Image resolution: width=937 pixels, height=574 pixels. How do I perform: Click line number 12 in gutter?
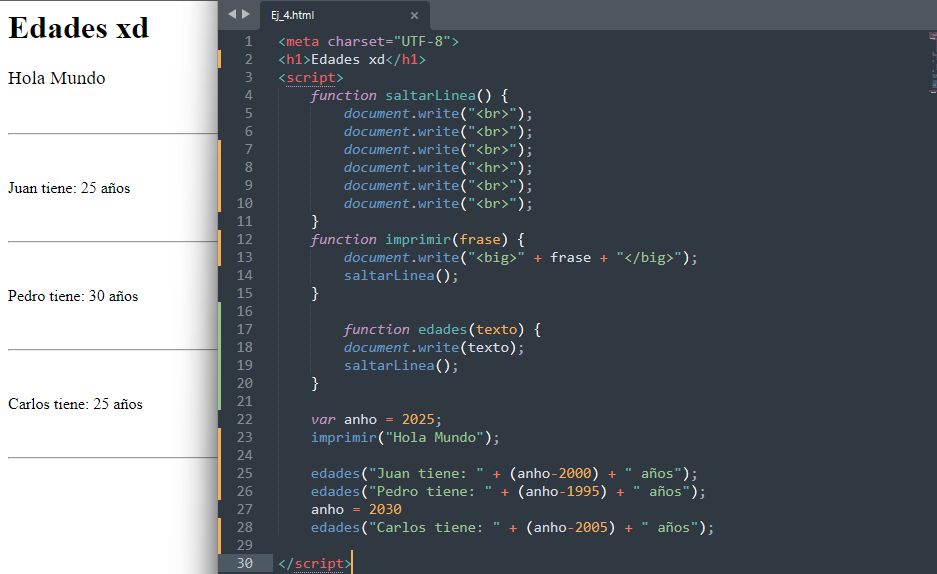tap(245, 240)
